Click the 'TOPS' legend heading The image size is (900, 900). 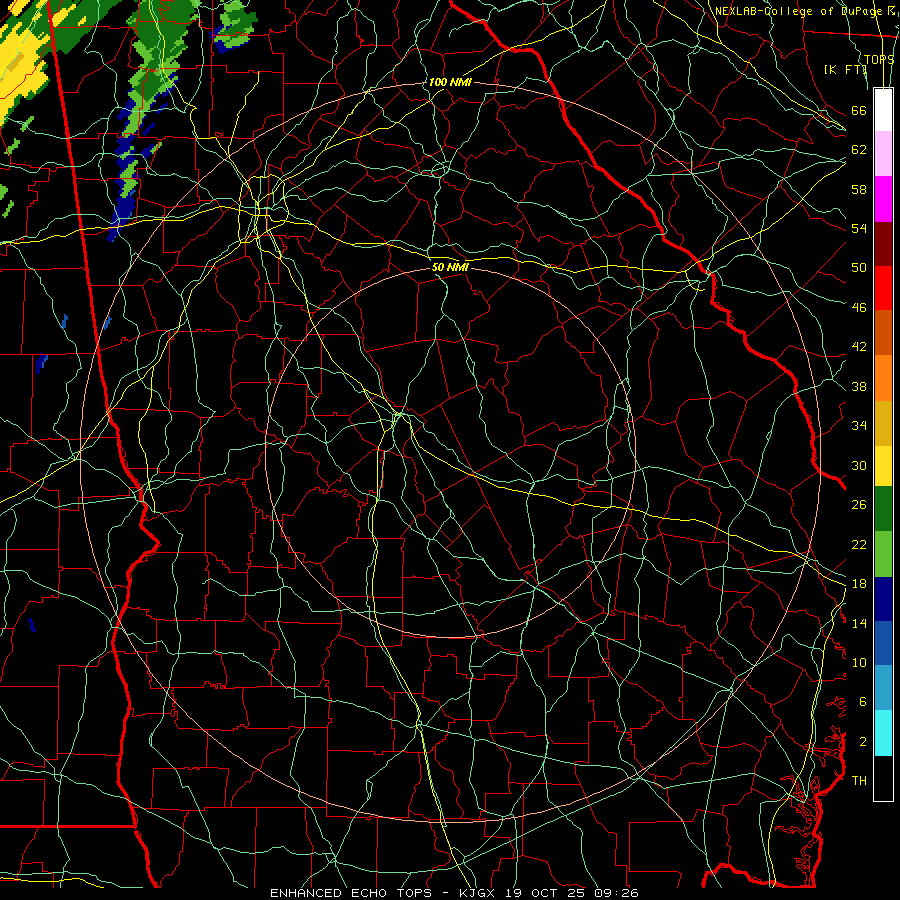click(x=879, y=60)
